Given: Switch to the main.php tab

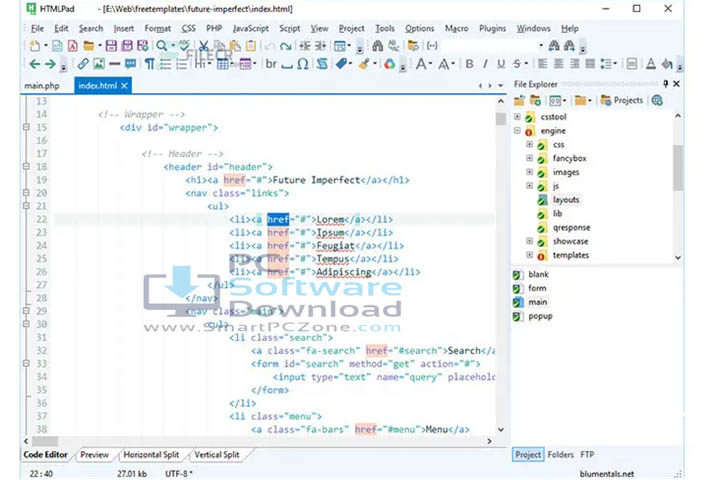Looking at the screenshot, I should click(x=42, y=86).
